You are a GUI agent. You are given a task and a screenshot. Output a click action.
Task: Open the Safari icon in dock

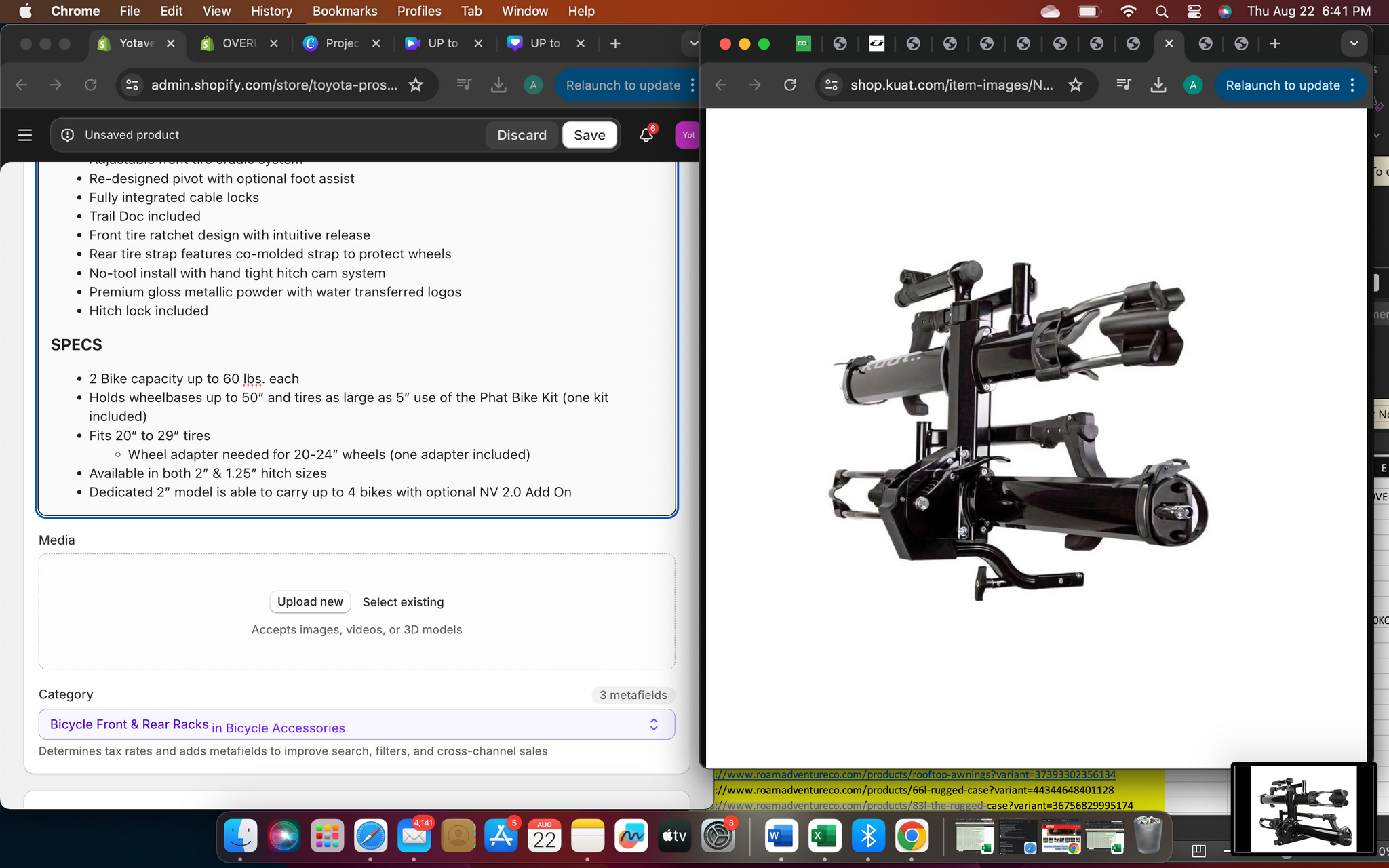click(x=370, y=836)
